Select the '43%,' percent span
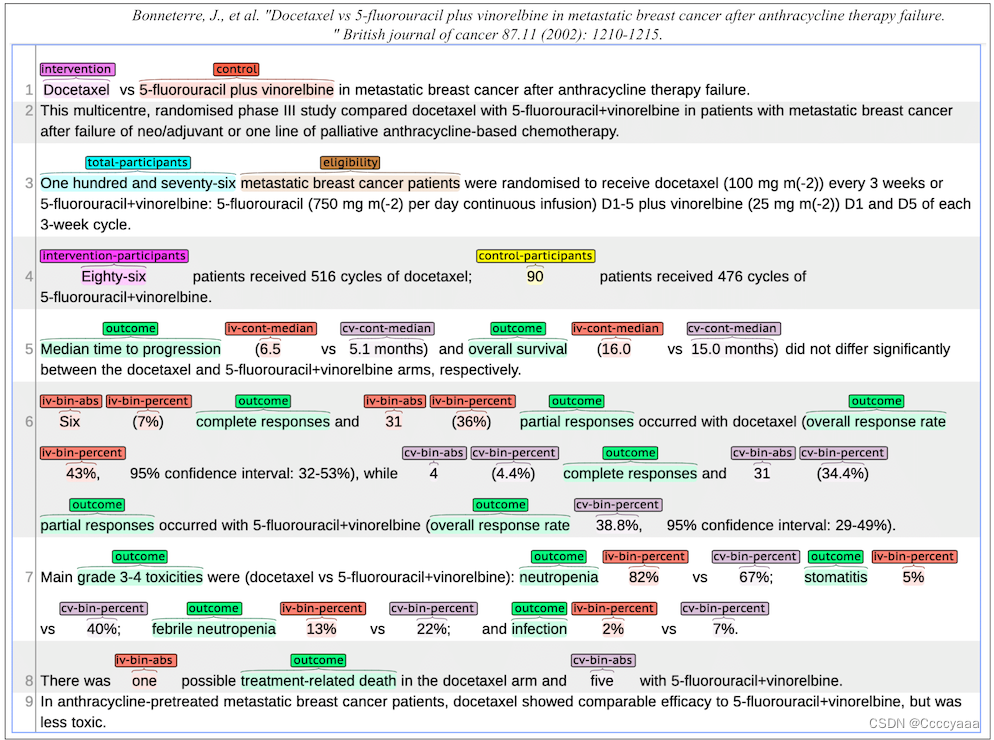994x740 pixels. point(82,474)
